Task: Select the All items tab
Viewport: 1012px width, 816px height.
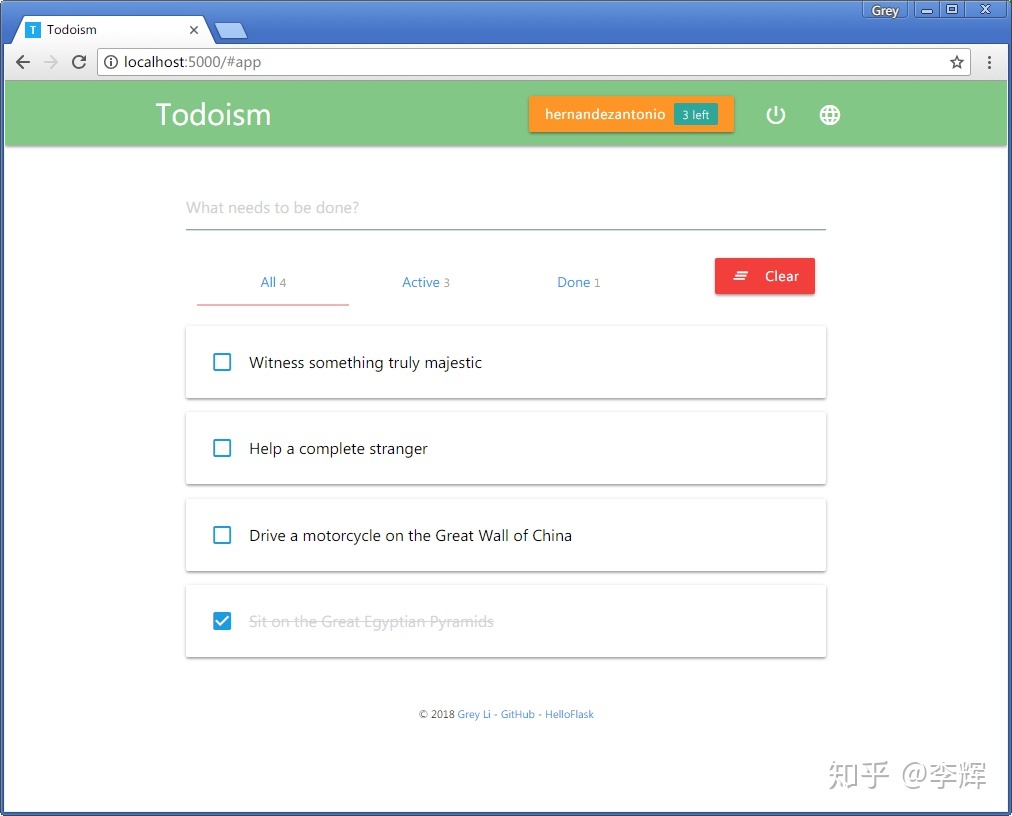Action: (x=273, y=282)
